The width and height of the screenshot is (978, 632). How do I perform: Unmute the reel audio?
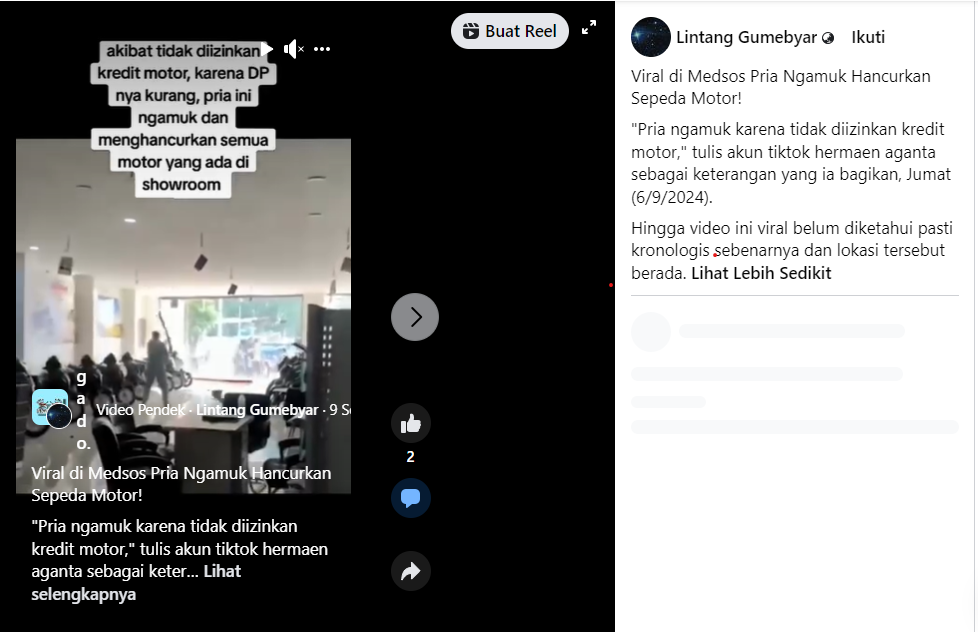pyautogui.click(x=293, y=49)
